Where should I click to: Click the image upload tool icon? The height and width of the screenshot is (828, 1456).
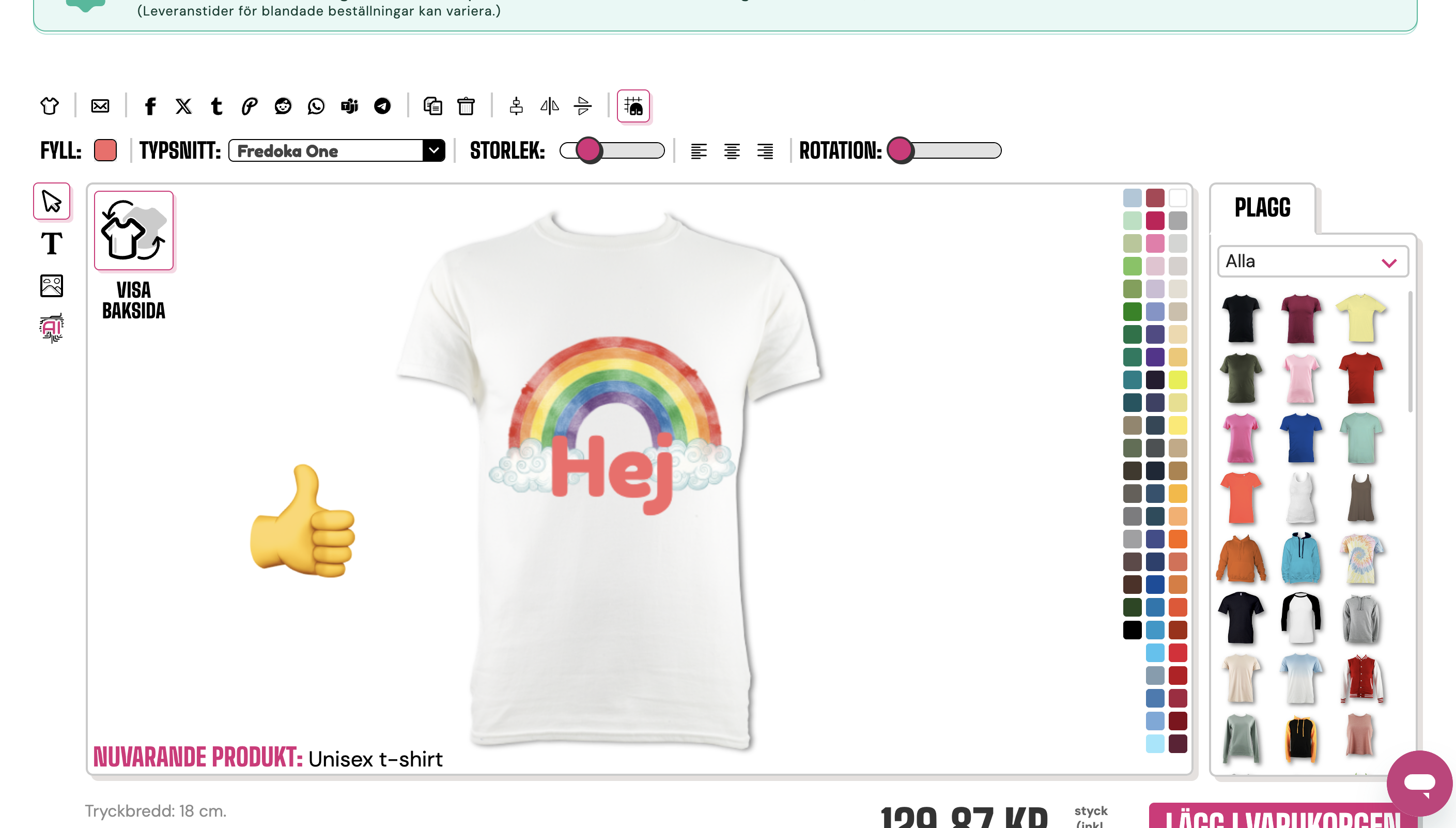51,286
